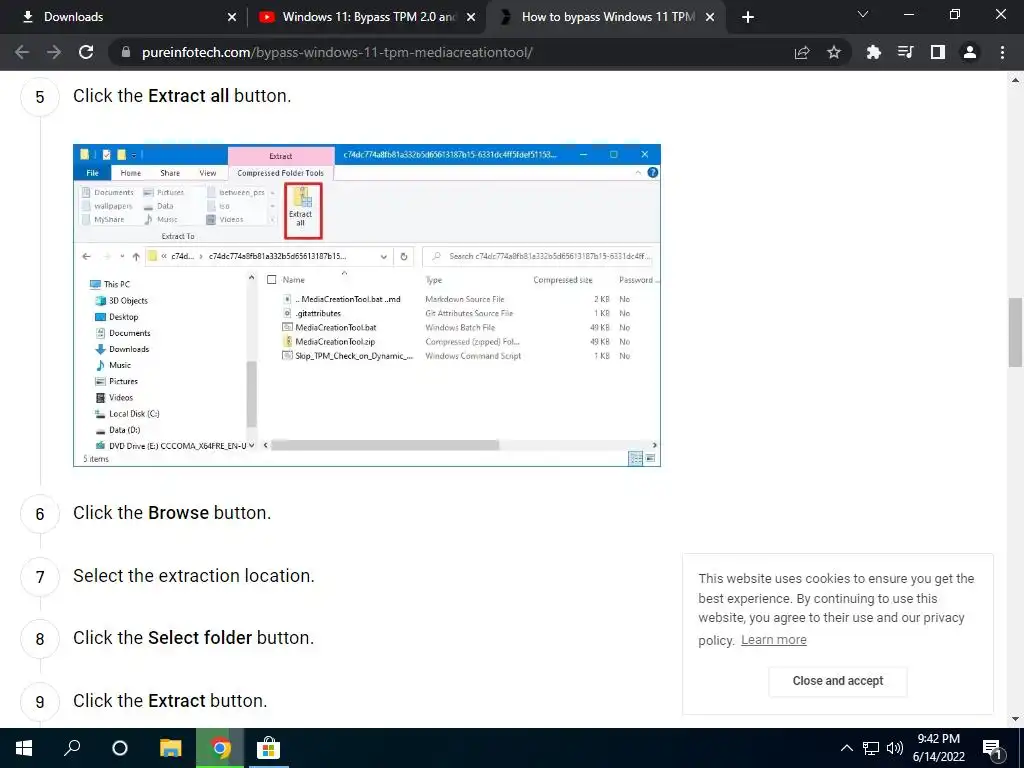The height and width of the screenshot is (768, 1024).
Task: Switch to the Windows 11 Bypass TPM YouTube tab
Action: click(x=367, y=17)
